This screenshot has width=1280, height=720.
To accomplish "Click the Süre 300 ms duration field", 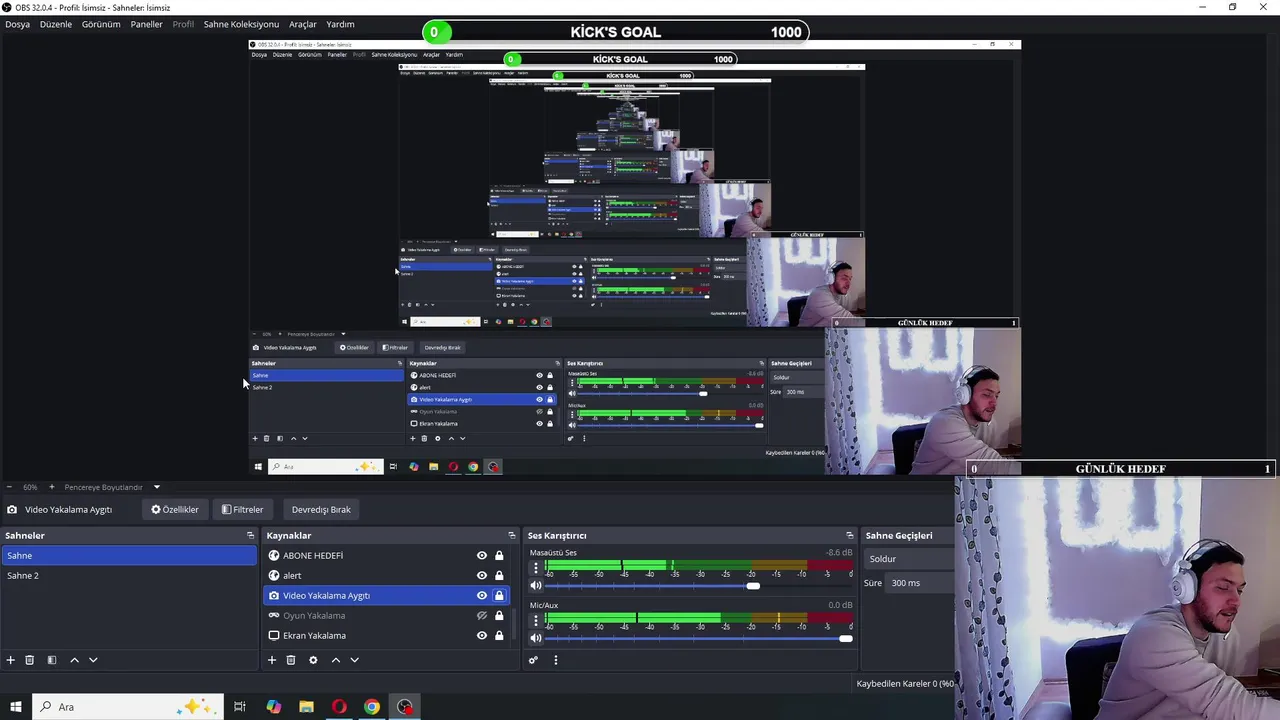I will (920, 583).
